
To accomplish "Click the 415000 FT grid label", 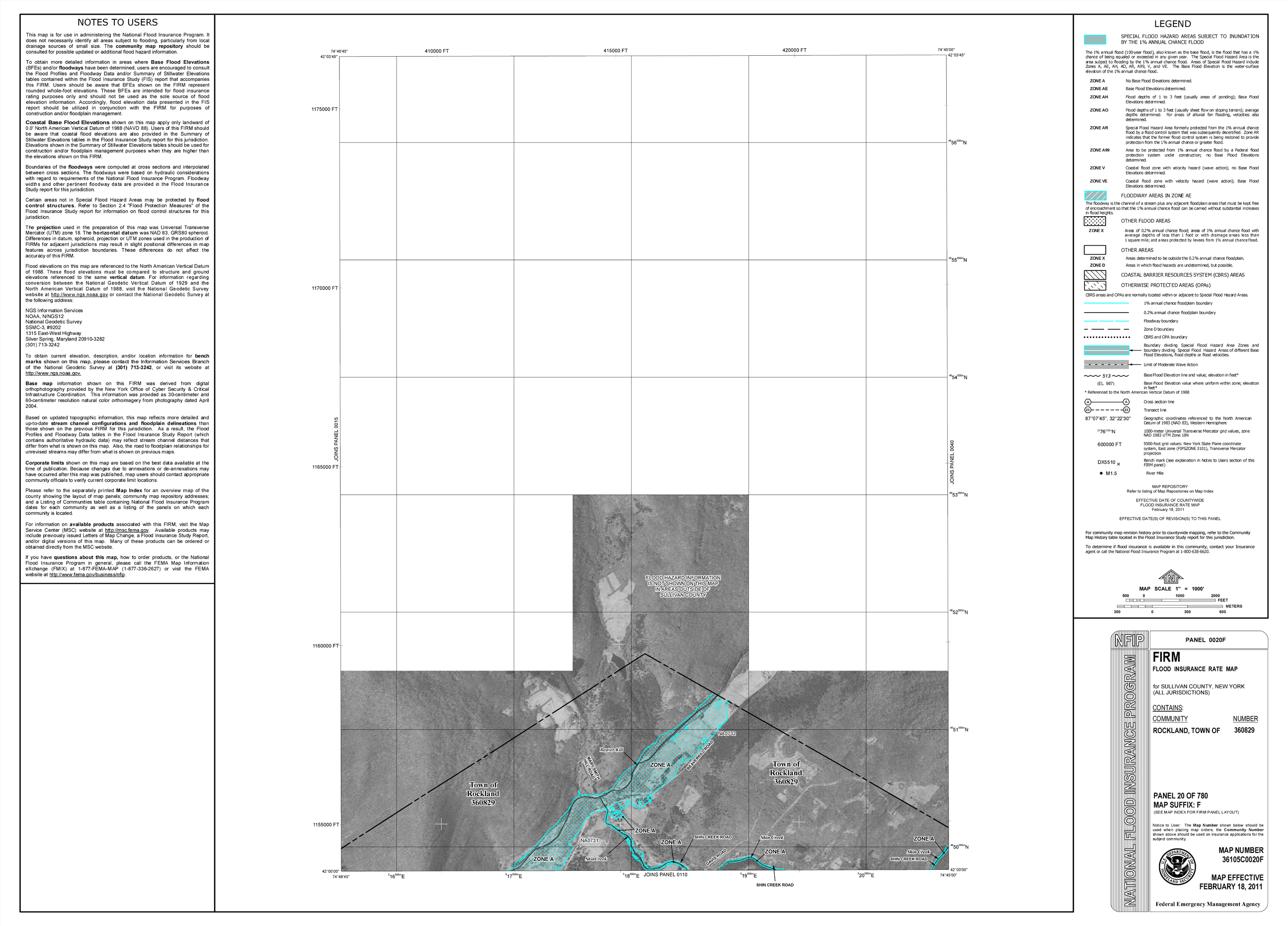I will pyautogui.click(x=616, y=51).
